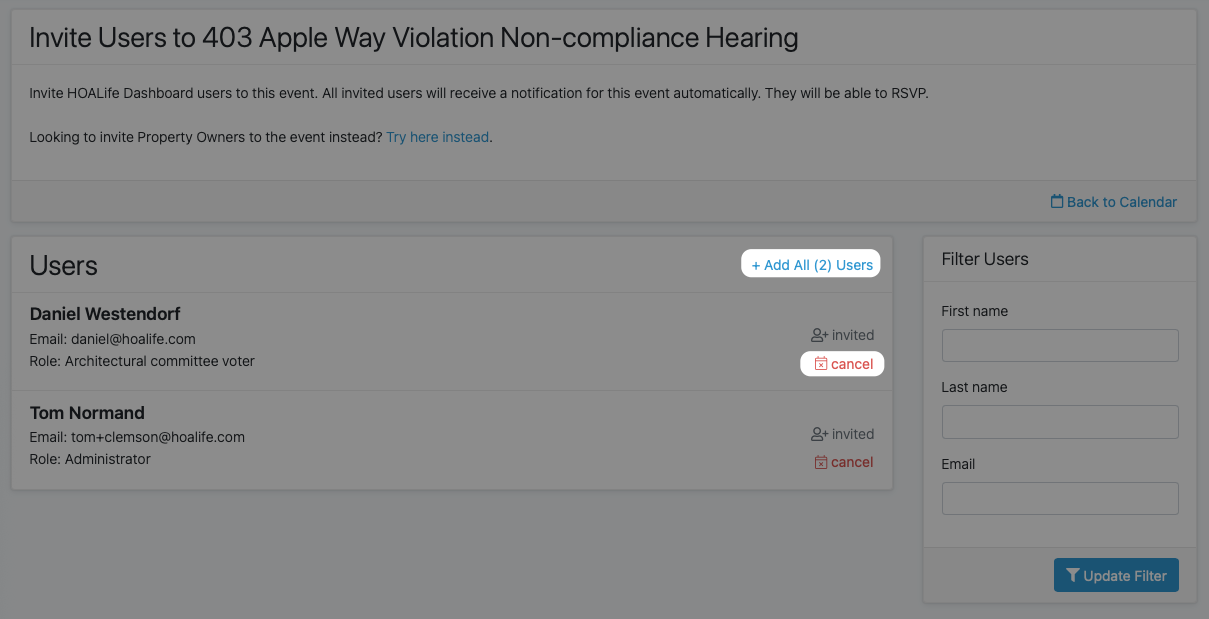Screen dimensions: 1209x619
Task: Click the Filter Users panel heading
Action: point(985,259)
